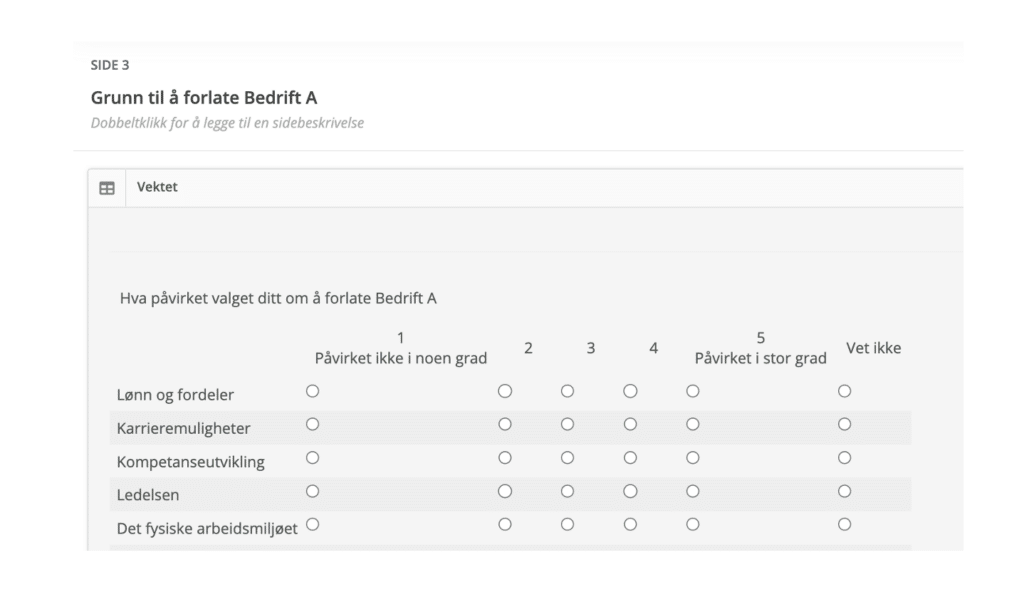Click the question text Hva påvirket valget ditt

(278, 299)
